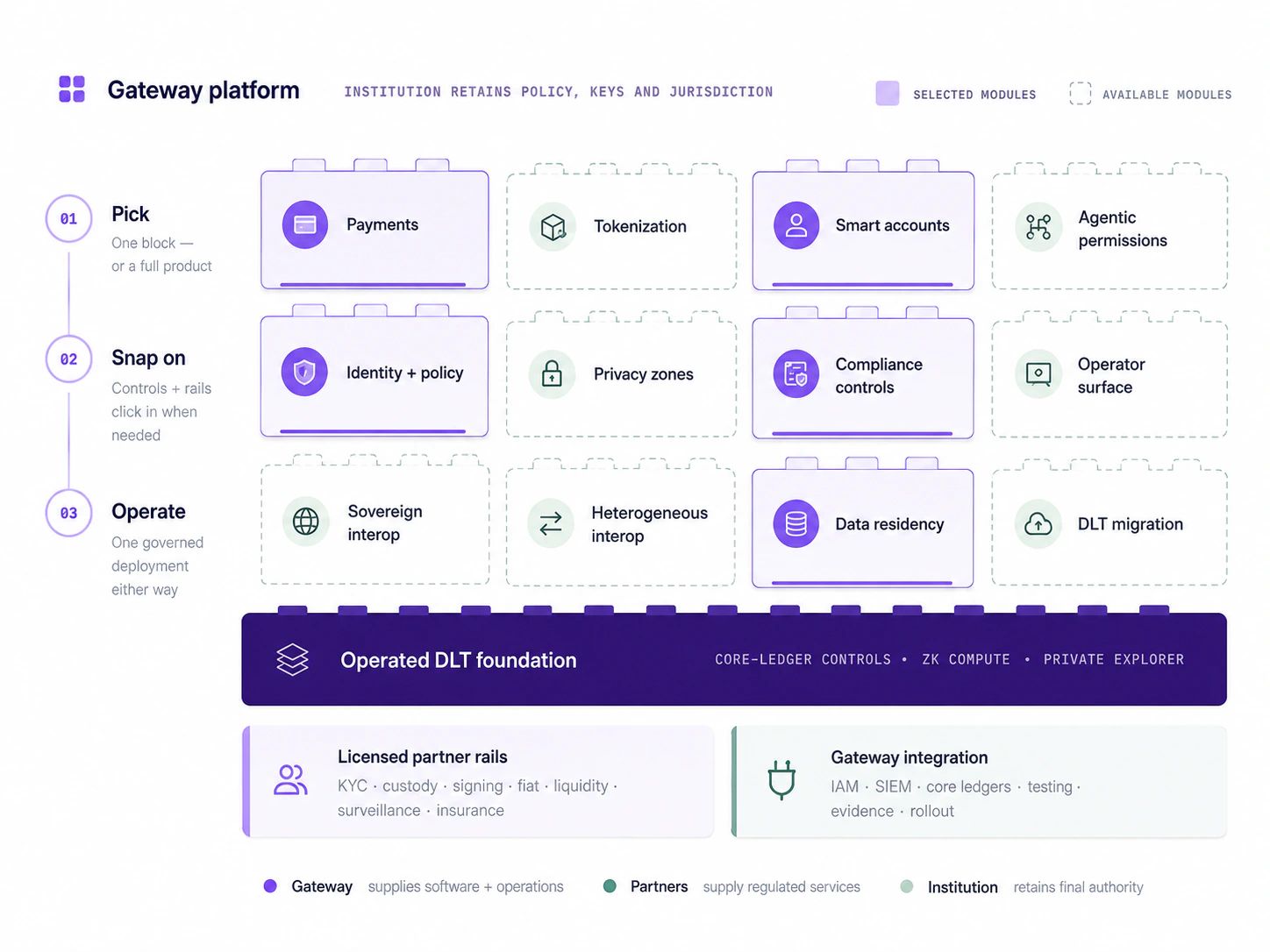Click 'supplies software + operations' text

(x=466, y=886)
